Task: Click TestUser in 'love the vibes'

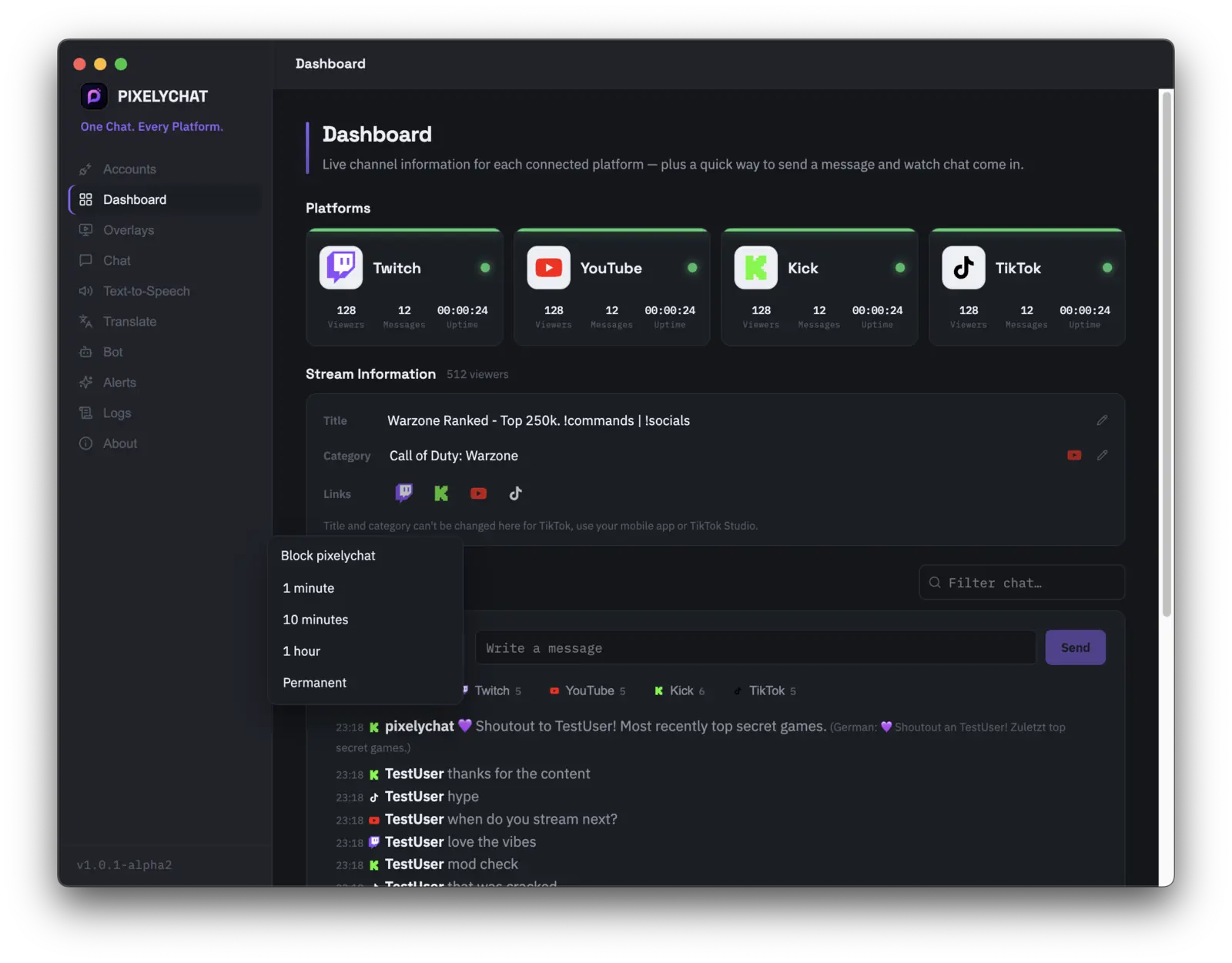Action: (414, 842)
